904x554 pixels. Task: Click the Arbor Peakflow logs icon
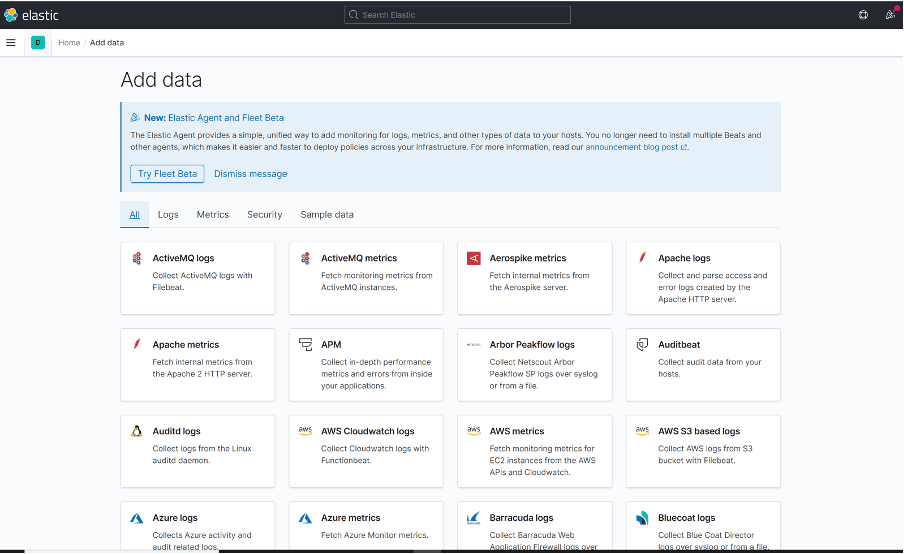pyautogui.click(x=474, y=345)
